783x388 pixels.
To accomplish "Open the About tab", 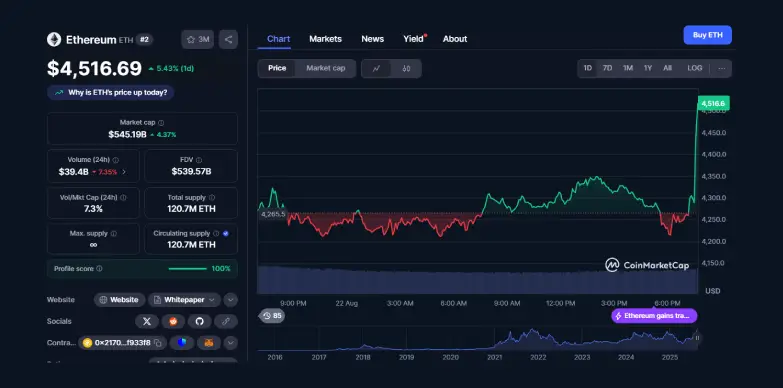I will pyautogui.click(x=455, y=39).
